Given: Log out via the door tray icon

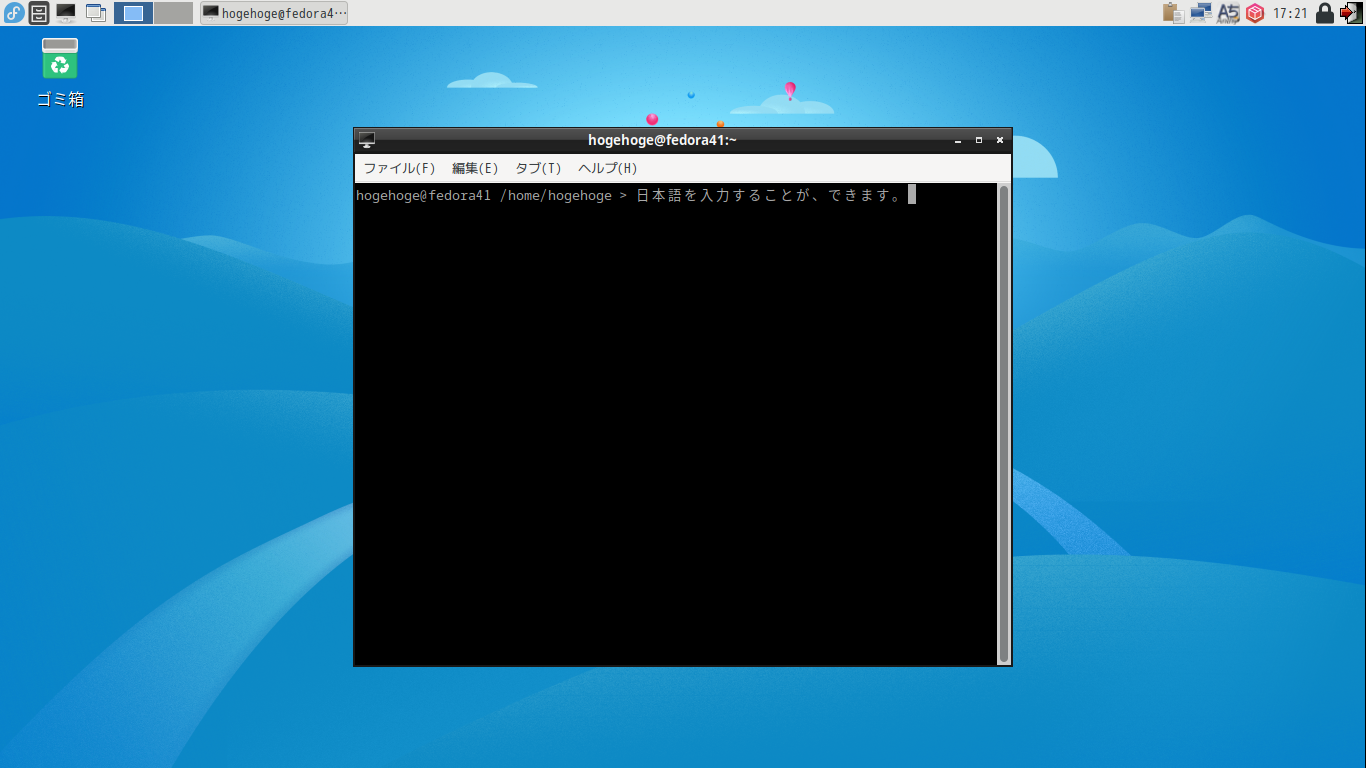Looking at the screenshot, I should (x=1350, y=13).
